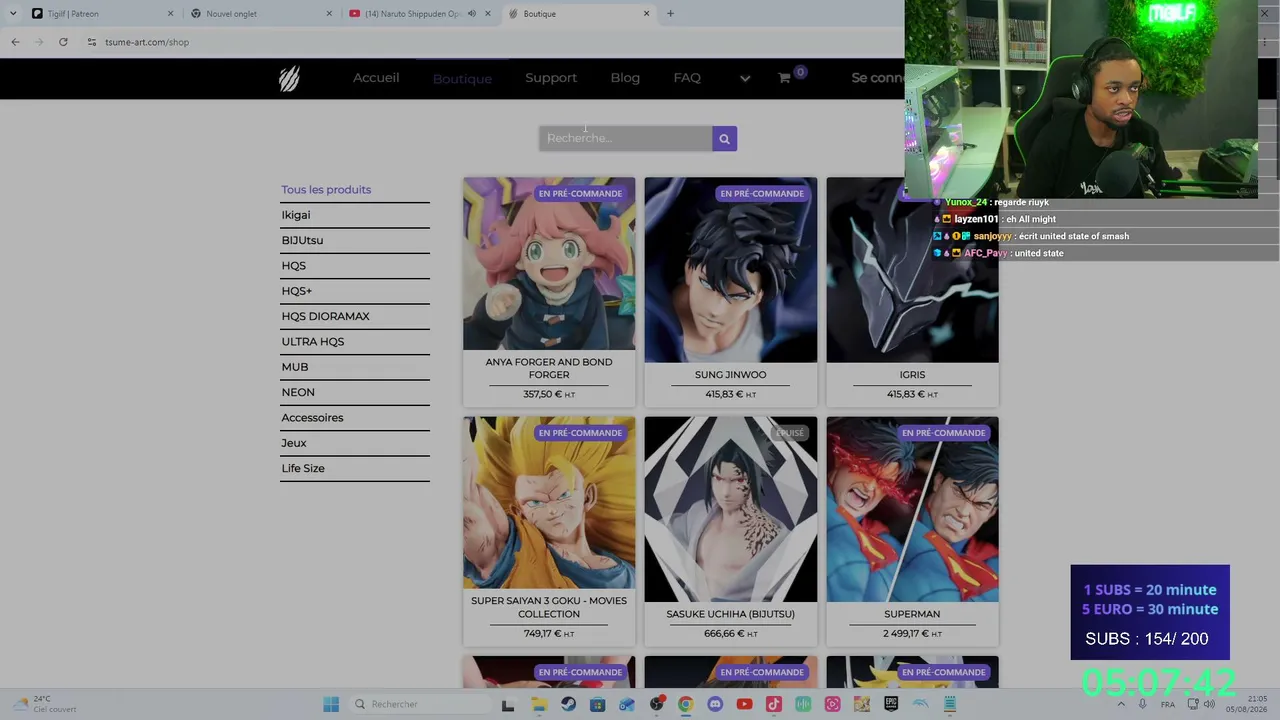Open the Sasuke Uchiha (Bijutsu) thumbnail
Viewport: 1280px width, 720px height.
point(731,509)
